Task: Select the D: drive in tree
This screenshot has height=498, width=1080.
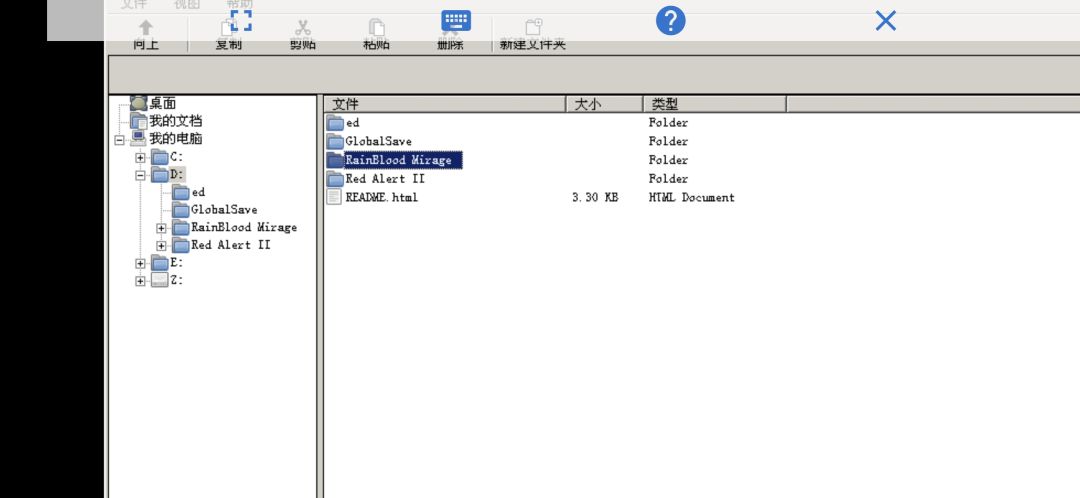Action: click(177, 174)
